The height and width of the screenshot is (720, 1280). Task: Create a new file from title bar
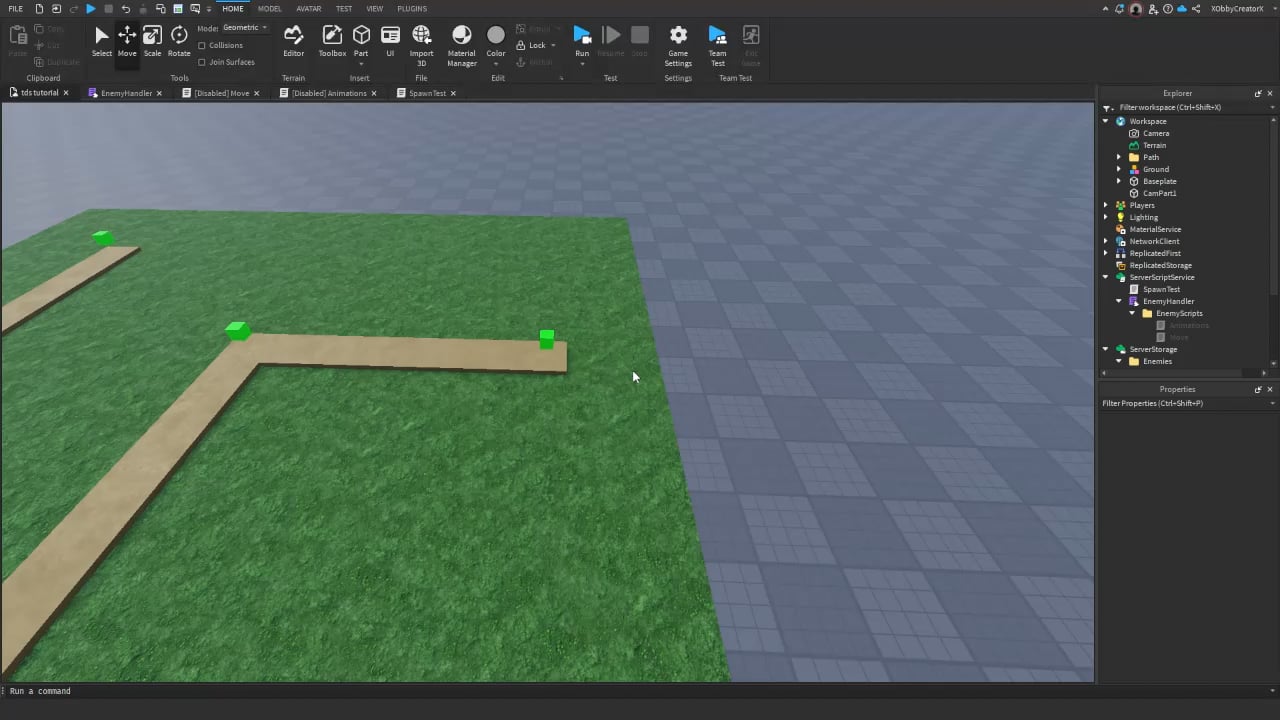[x=39, y=9]
